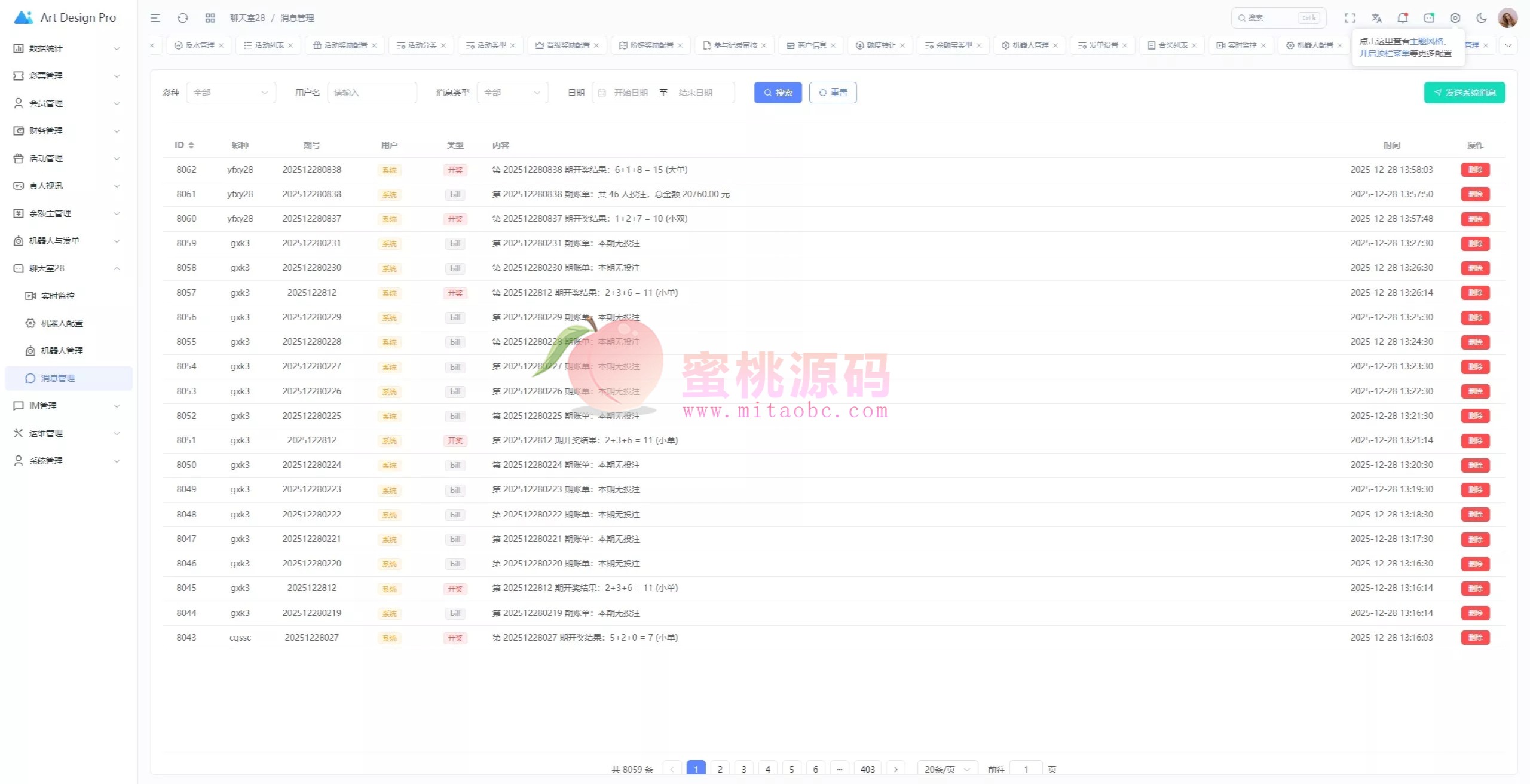Screen dimensions: 1530x784
Task: Open the 20条/页 page size dropdown
Action: coord(947,769)
